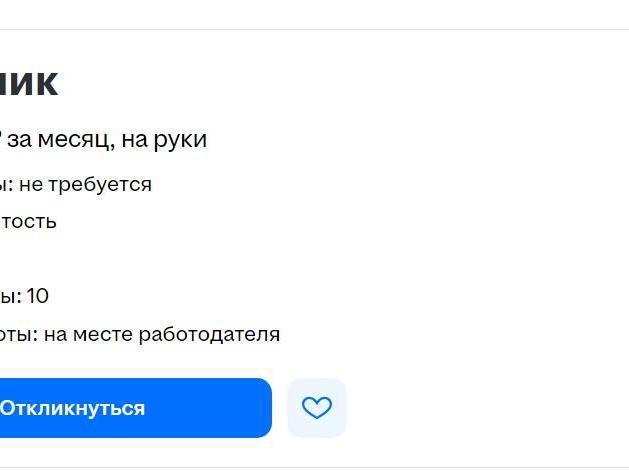Click blank gap between "тость" and "10" lines
The width and height of the screenshot is (629, 472).
point(100,259)
